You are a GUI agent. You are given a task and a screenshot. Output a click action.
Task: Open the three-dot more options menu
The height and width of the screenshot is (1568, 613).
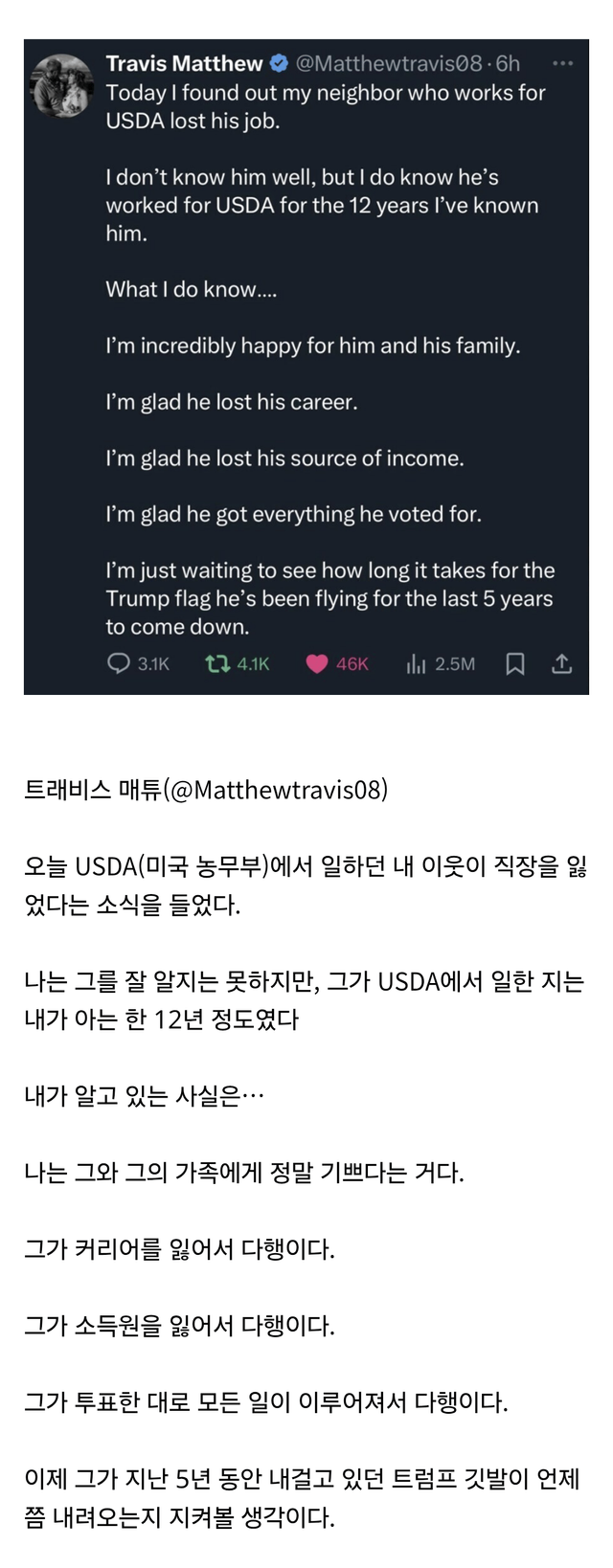tap(562, 64)
